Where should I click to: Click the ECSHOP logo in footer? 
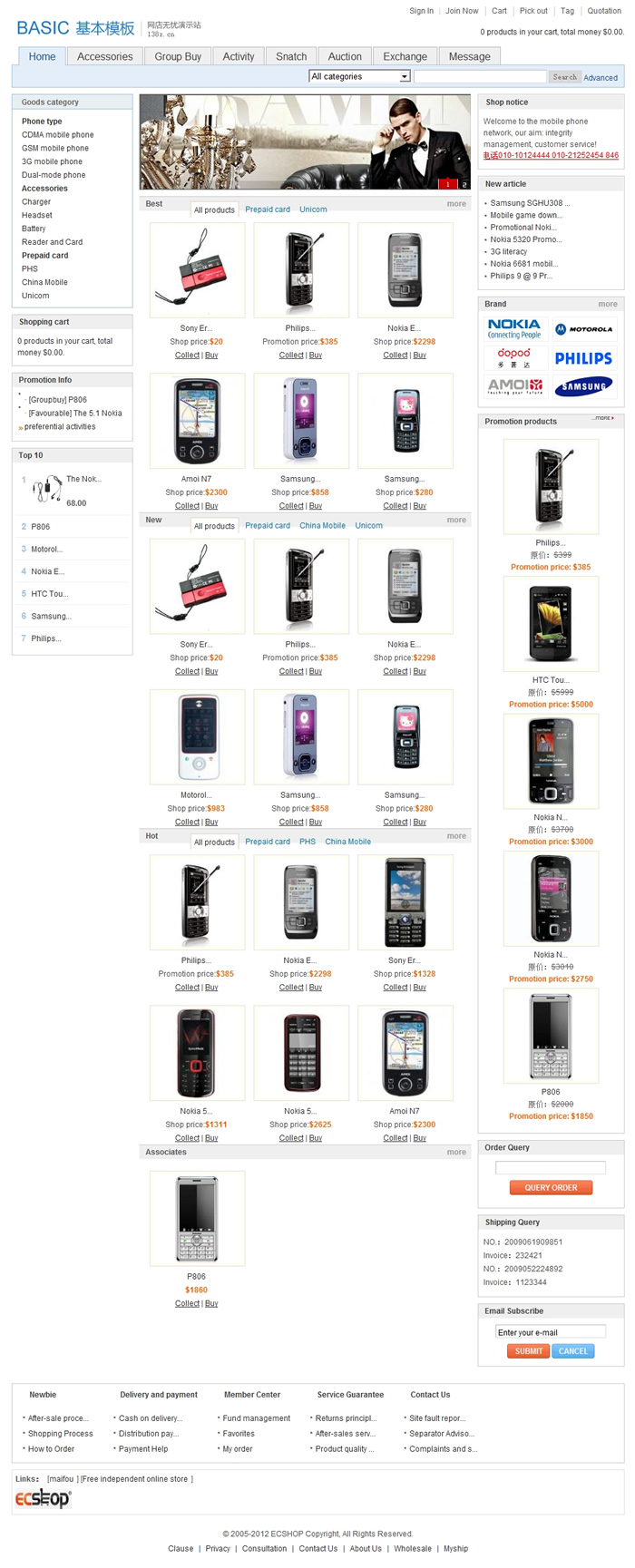tap(43, 1498)
